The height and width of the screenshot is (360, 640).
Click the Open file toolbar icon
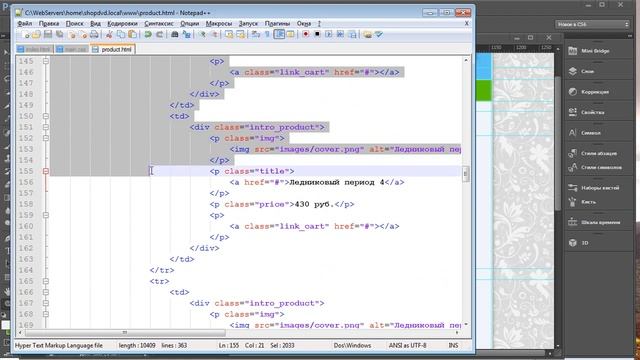[x=36, y=35]
